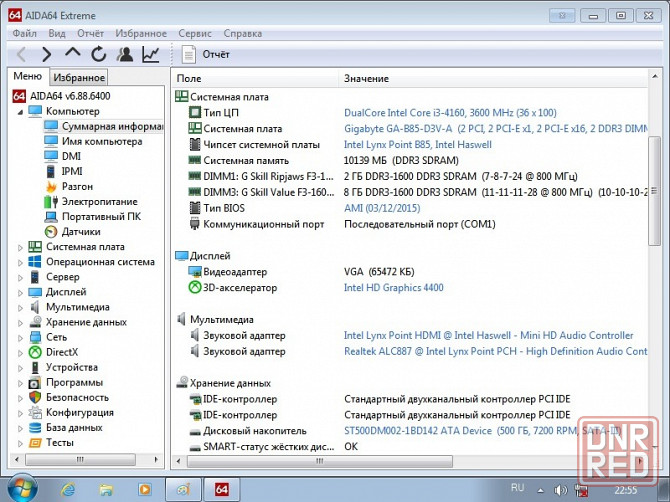Switch to the Избранное tab in sidebar
The width and height of the screenshot is (670, 502).
tap(79, 77)
